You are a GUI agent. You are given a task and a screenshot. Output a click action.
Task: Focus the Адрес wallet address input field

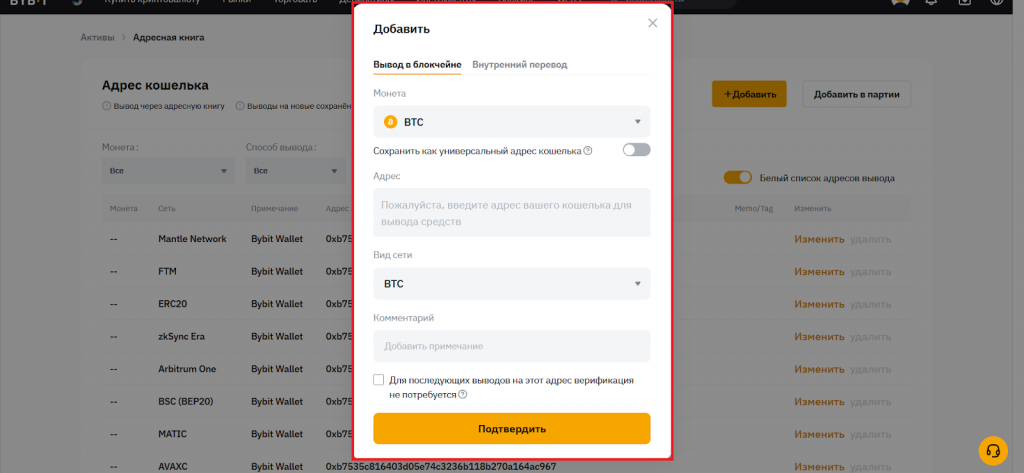click(512, 212)
